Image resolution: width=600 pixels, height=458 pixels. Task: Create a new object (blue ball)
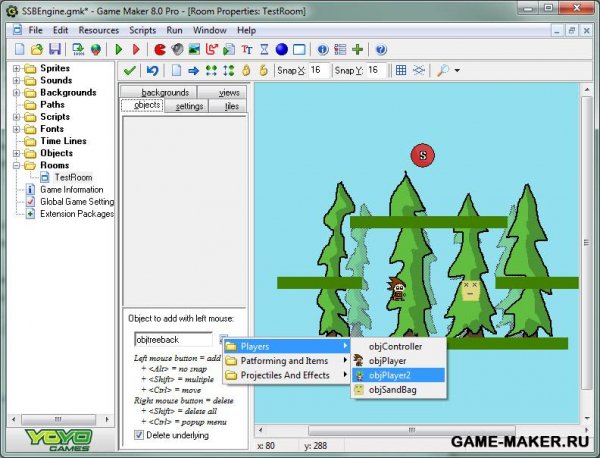282,49
